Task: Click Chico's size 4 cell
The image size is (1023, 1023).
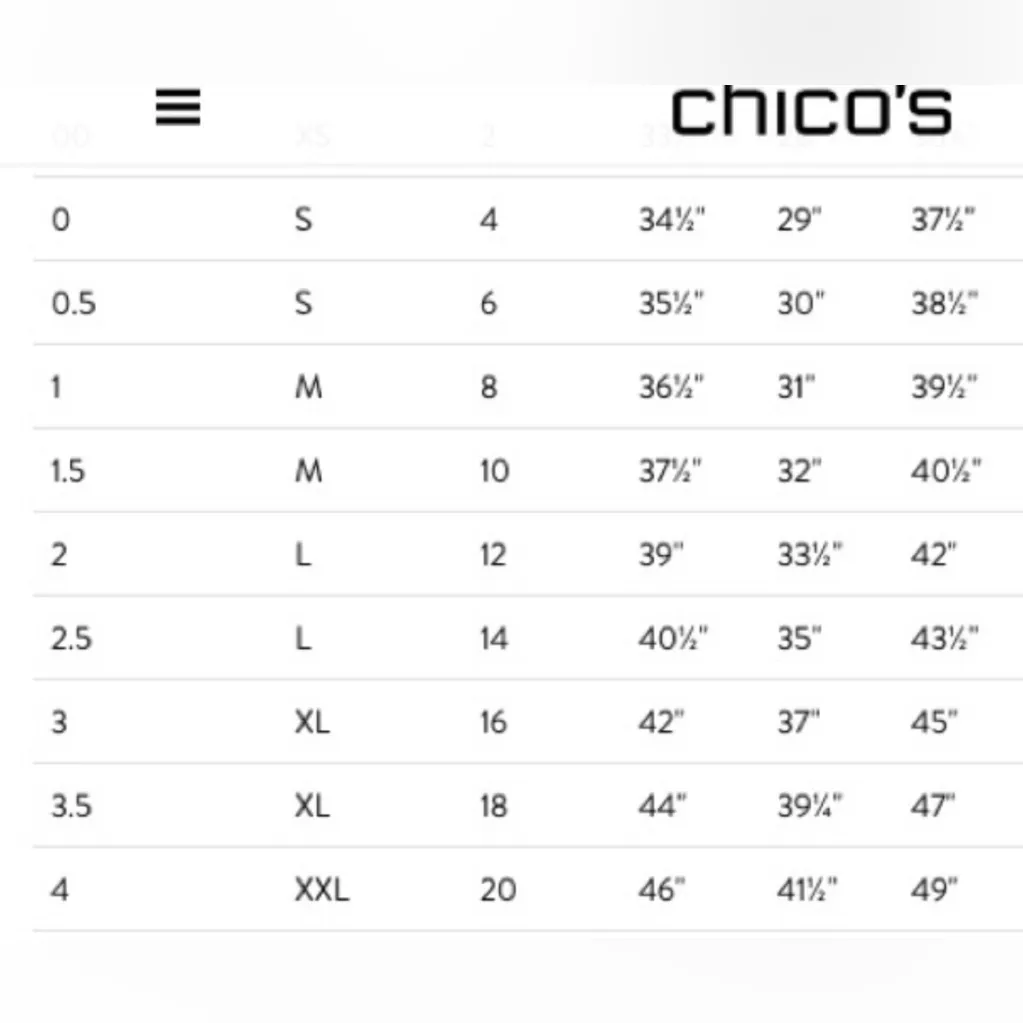Action: pos(60,889)
